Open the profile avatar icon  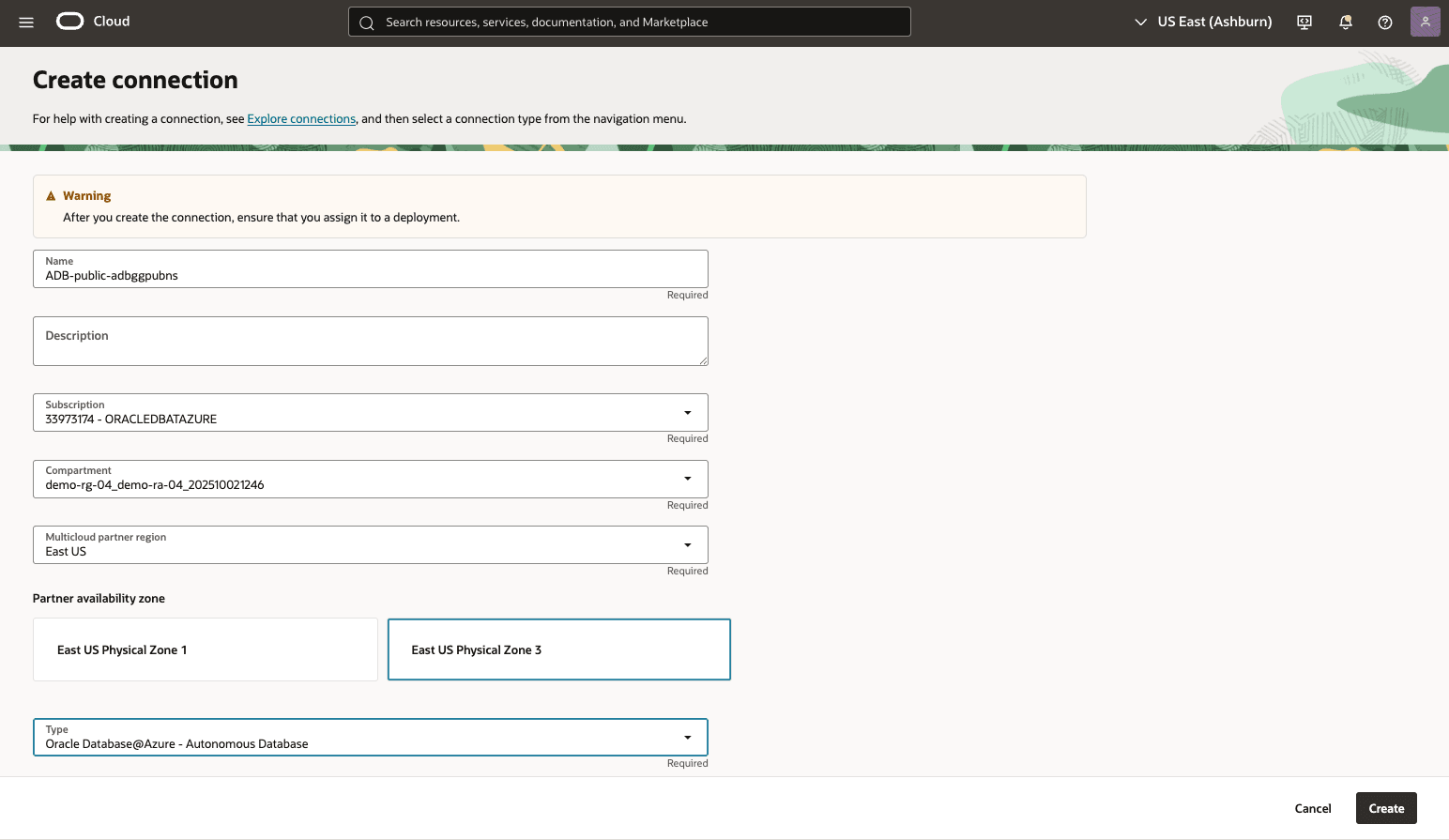[1425, 22]
